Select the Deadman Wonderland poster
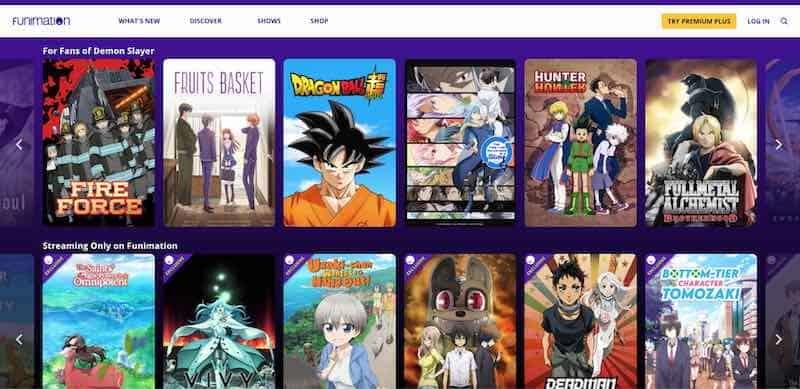 point(581,322)
